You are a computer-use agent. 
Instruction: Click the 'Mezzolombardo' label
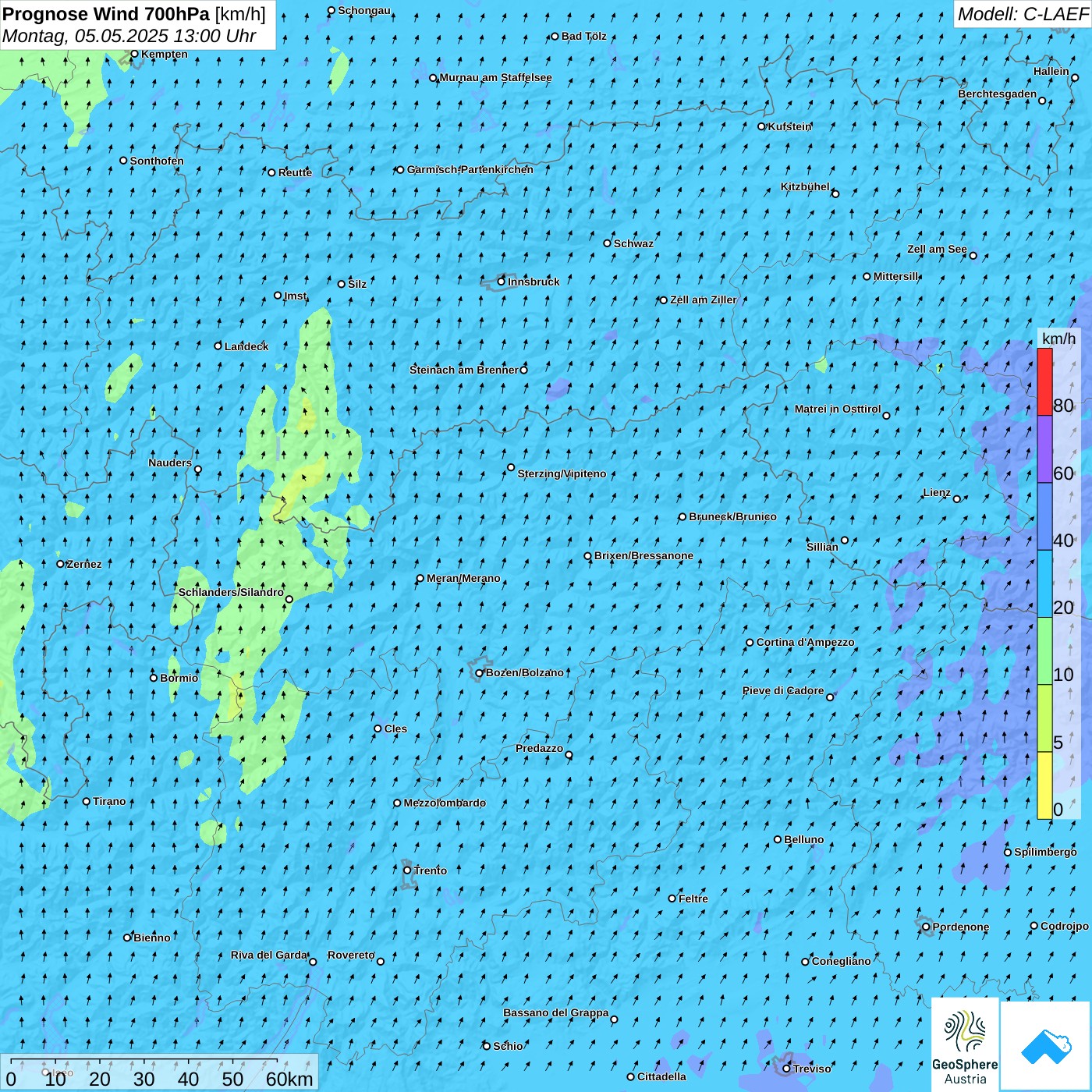point(445,803)
